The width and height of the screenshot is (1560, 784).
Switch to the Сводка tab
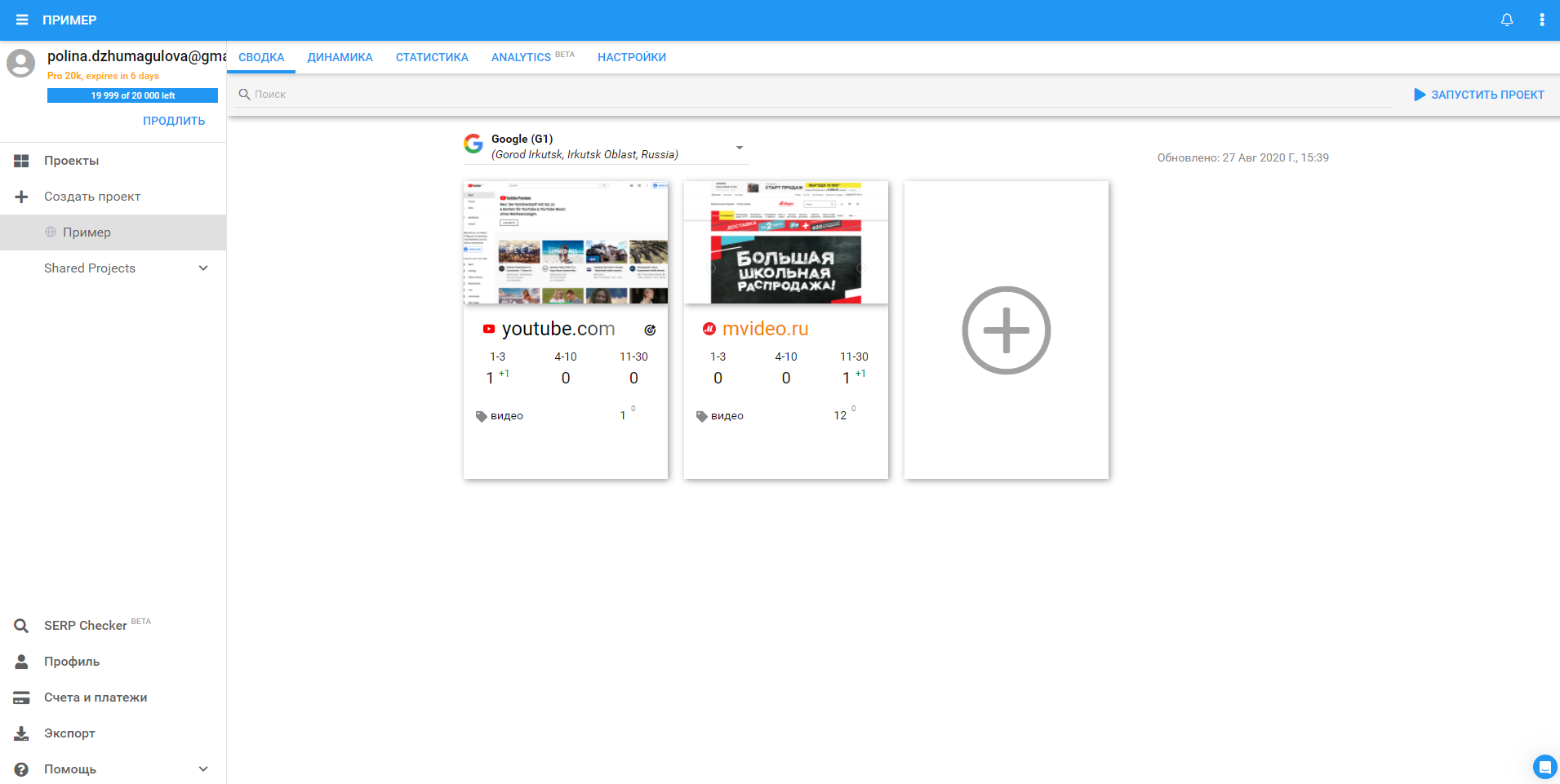[261, 57]
